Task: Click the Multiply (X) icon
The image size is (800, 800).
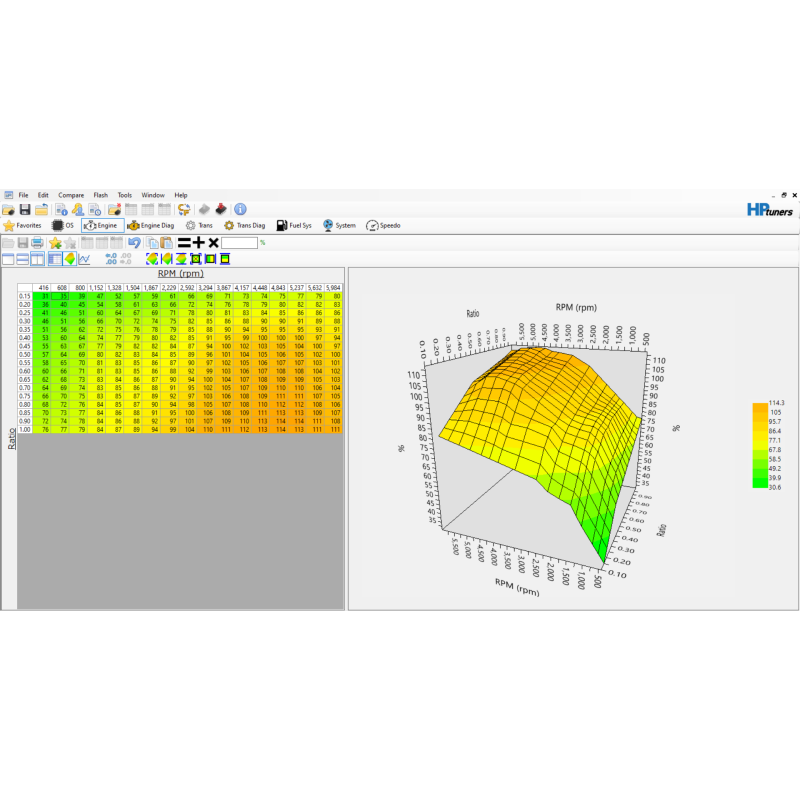Action: (213, 243)
